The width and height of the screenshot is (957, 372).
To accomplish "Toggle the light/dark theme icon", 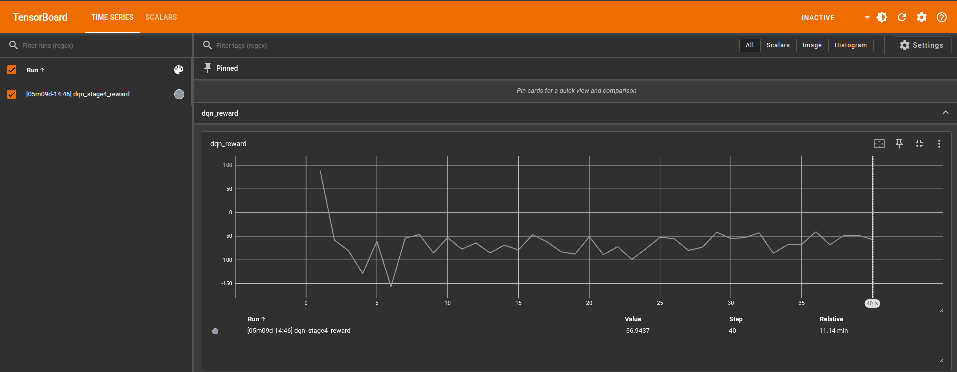I will pyautogui.click(x=881, y=17).
